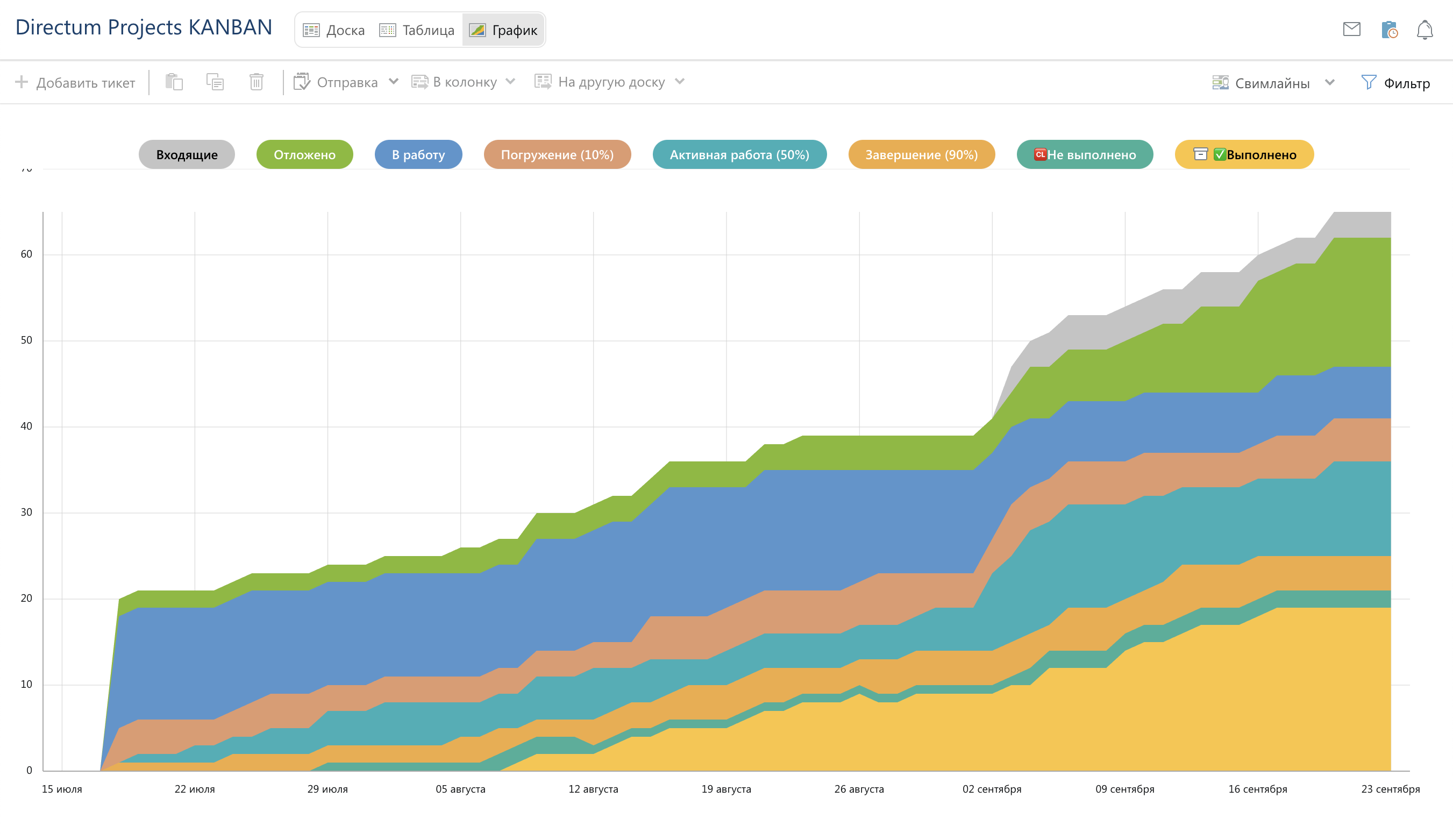Toggle the Входящие series legend

186,154
